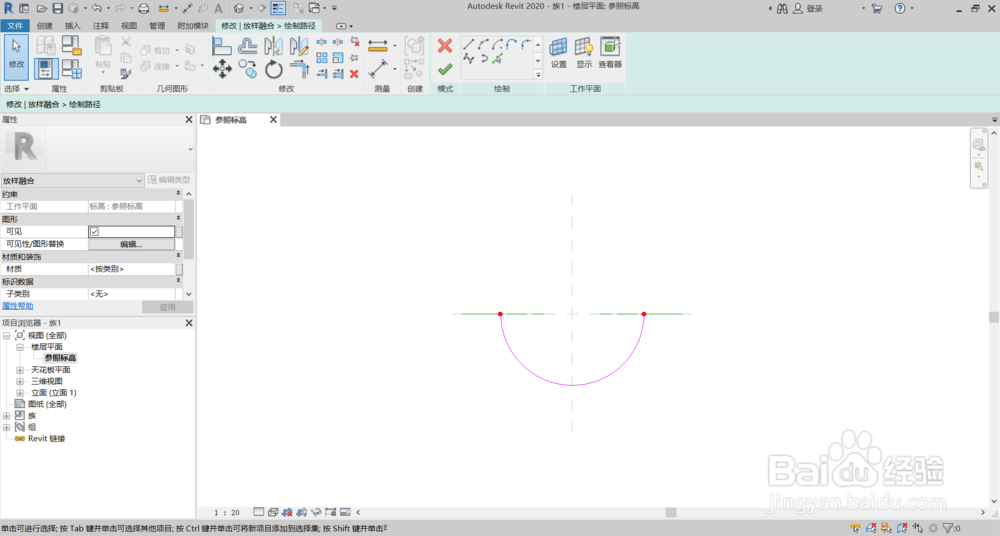Click the Save icon in quick access toolbar
Image resolution: width=1000 pixels, height=536 pixels.
pyautogui.click(x=57, y=8)
